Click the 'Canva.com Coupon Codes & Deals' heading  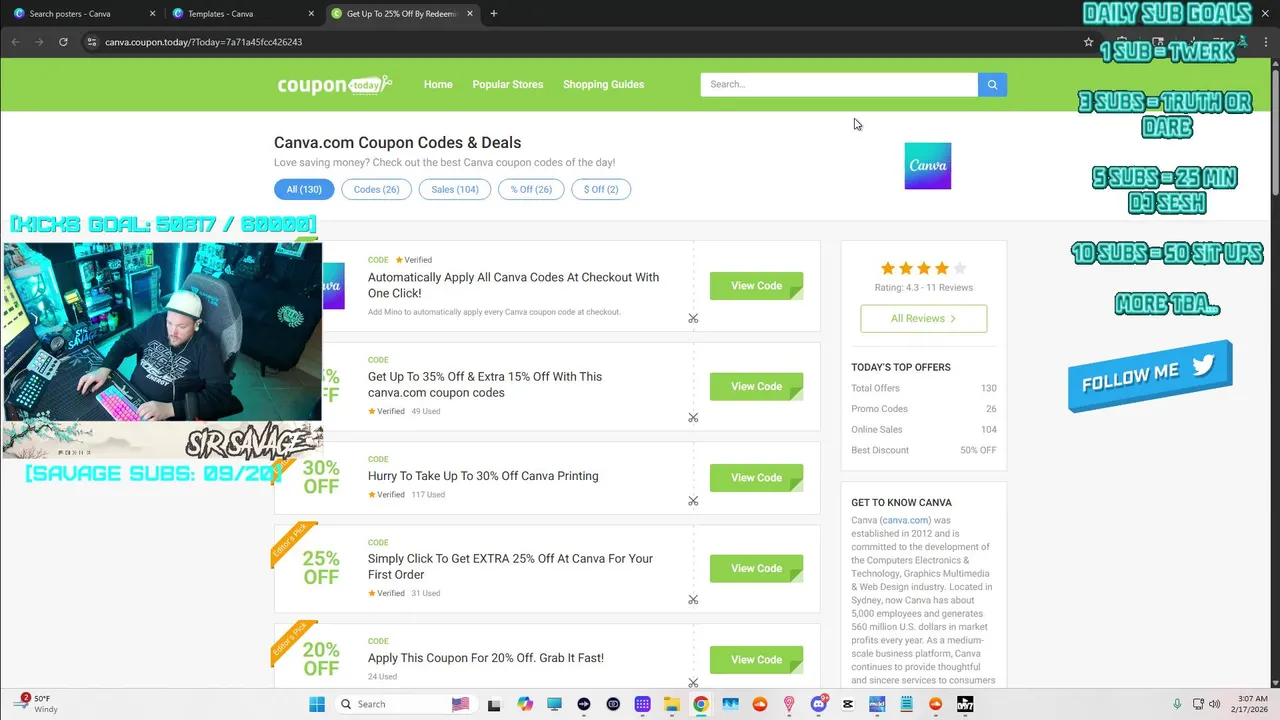[397, 143]
